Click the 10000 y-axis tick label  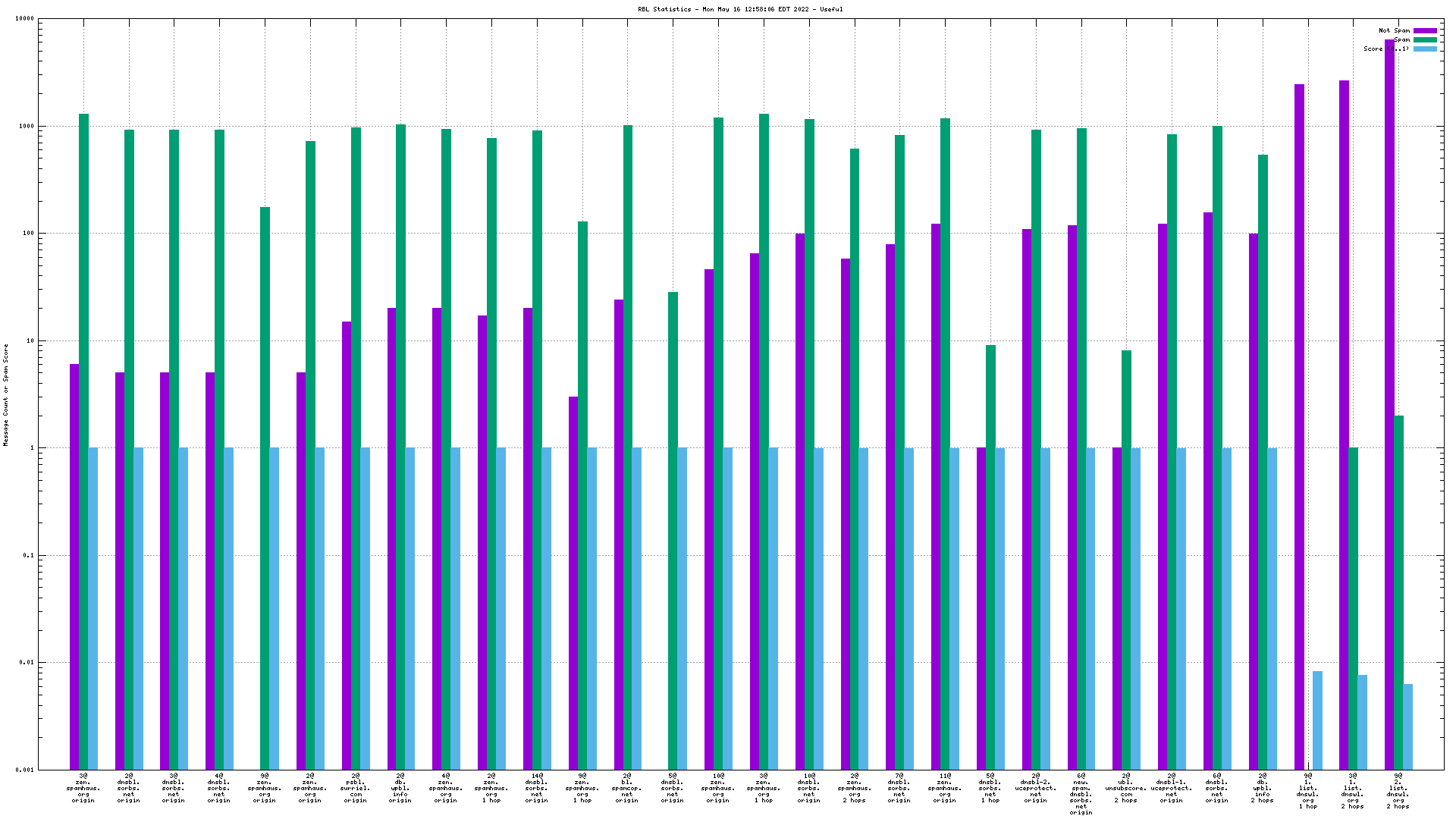[25, 19]
